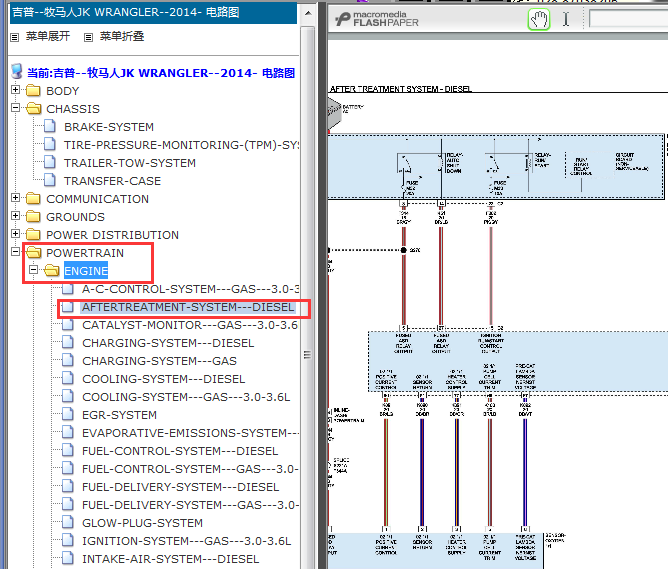Click the TRAILER-TOW-SYSTEM page icon
The height and width of the screenshot is (569, 668).
(x=50, y=162)
